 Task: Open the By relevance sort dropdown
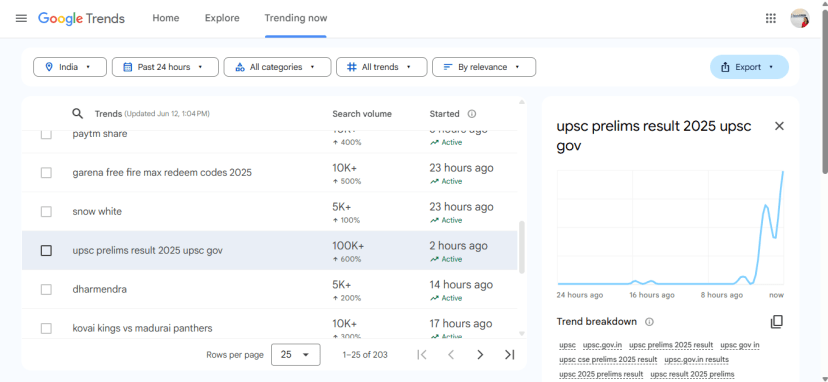[x=484, y=67]
